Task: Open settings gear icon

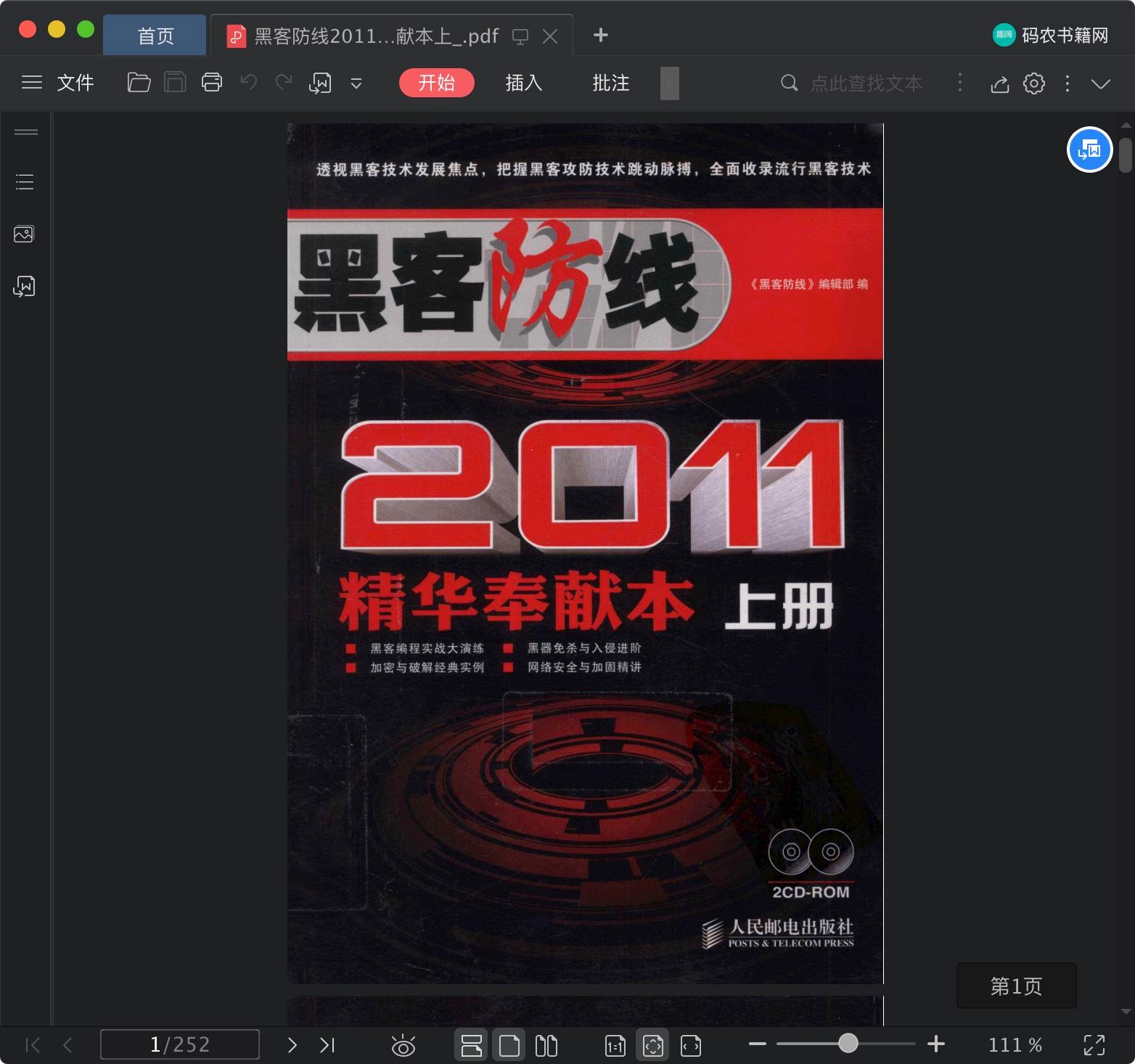Action: click(x=1034, y=83)
